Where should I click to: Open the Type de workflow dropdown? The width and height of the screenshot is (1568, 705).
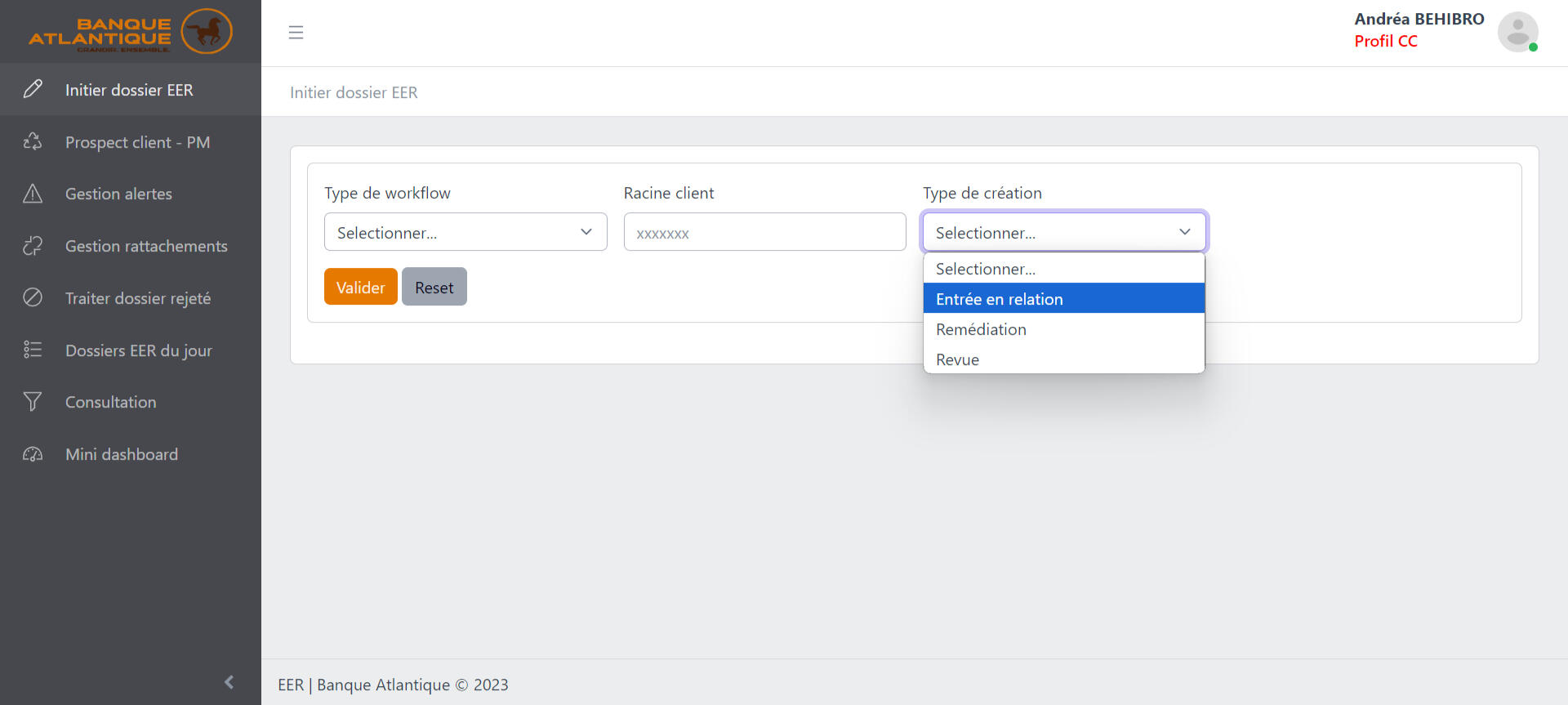(x=465, y=232)
